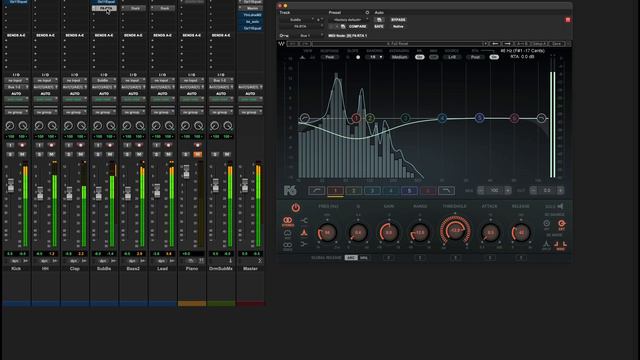Viewport: 640px width, 360px height.
Task: Go to previous preset arrow
Action: (495, 44)
